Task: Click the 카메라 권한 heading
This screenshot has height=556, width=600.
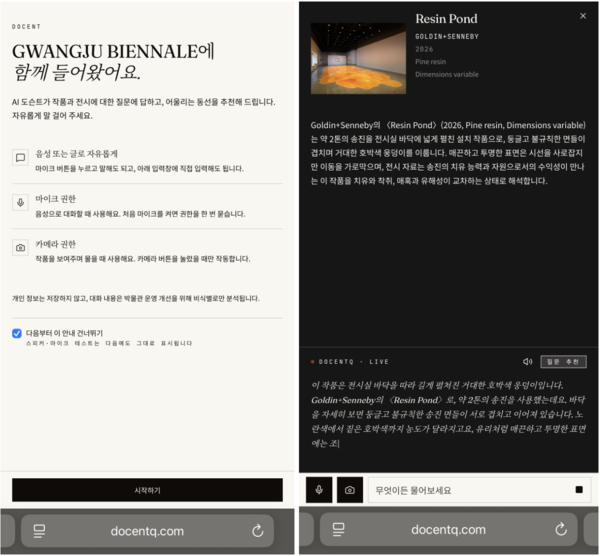Action: pos(55,244)
